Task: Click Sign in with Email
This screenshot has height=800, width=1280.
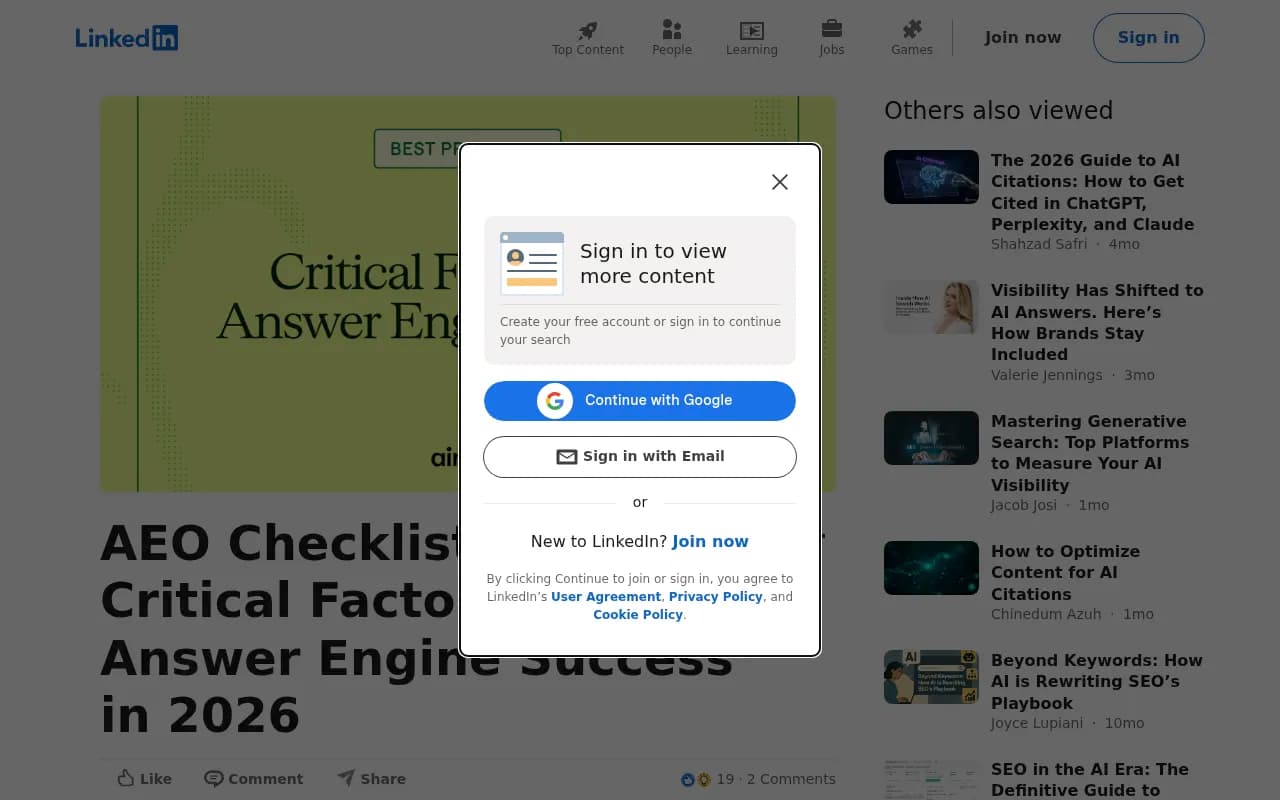Action: point(640,457)
